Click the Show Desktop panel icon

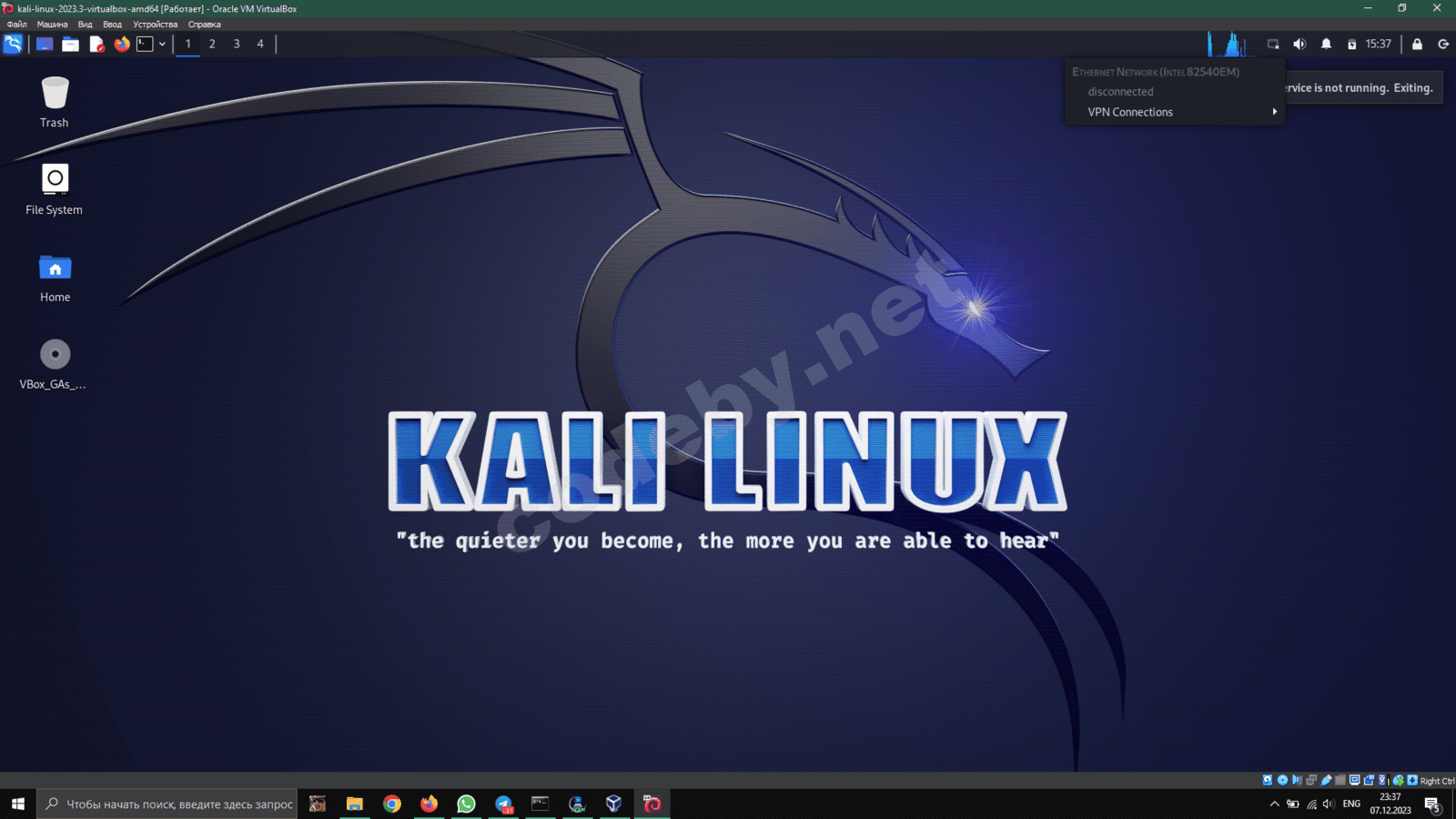tap(45, 44)
